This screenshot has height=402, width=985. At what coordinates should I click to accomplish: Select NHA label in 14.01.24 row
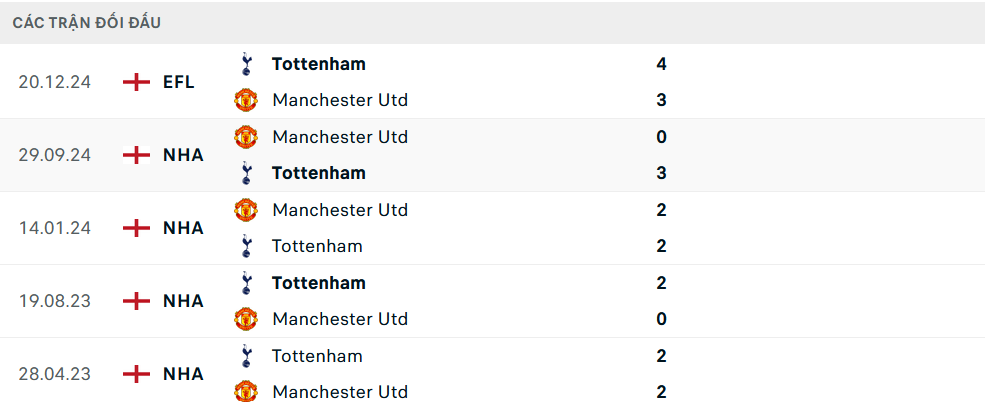tap(183, 228)
